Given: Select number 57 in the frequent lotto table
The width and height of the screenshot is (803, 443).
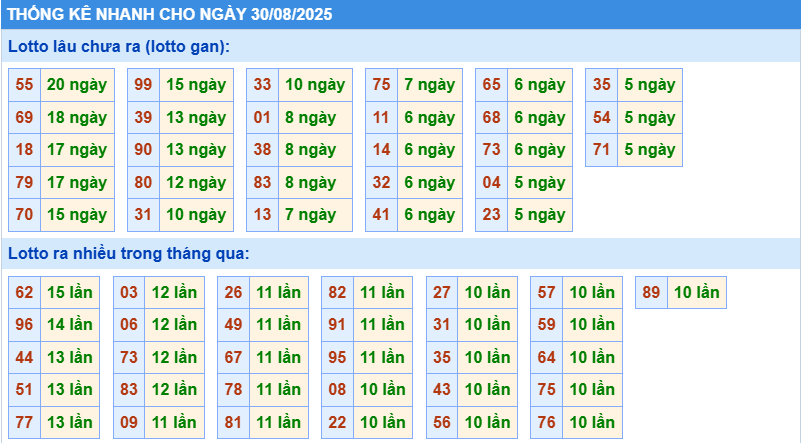Looking at the screenshot, I should (547, 292).
